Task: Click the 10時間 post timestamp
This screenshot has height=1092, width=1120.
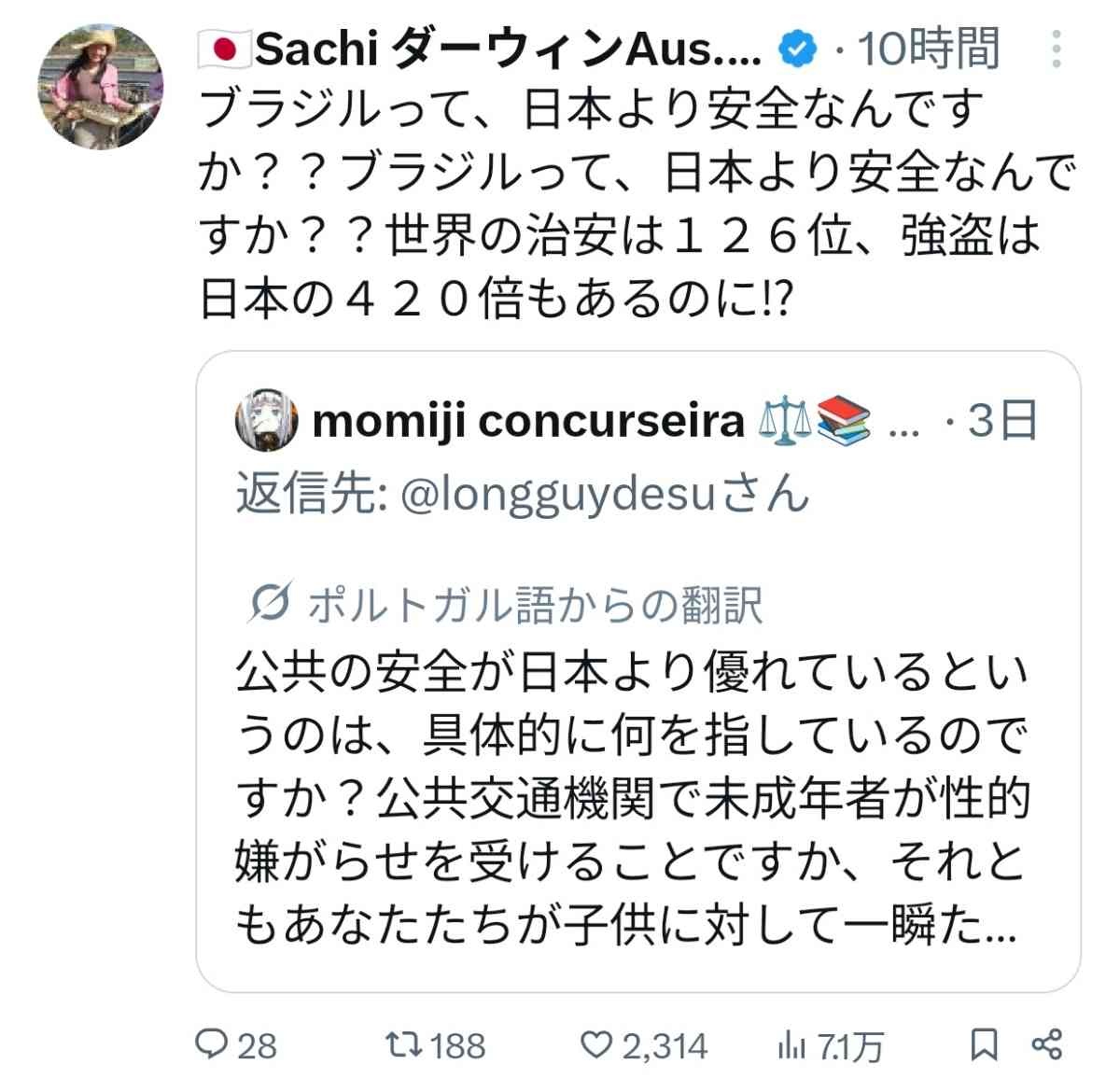Action: pos(928,49)
